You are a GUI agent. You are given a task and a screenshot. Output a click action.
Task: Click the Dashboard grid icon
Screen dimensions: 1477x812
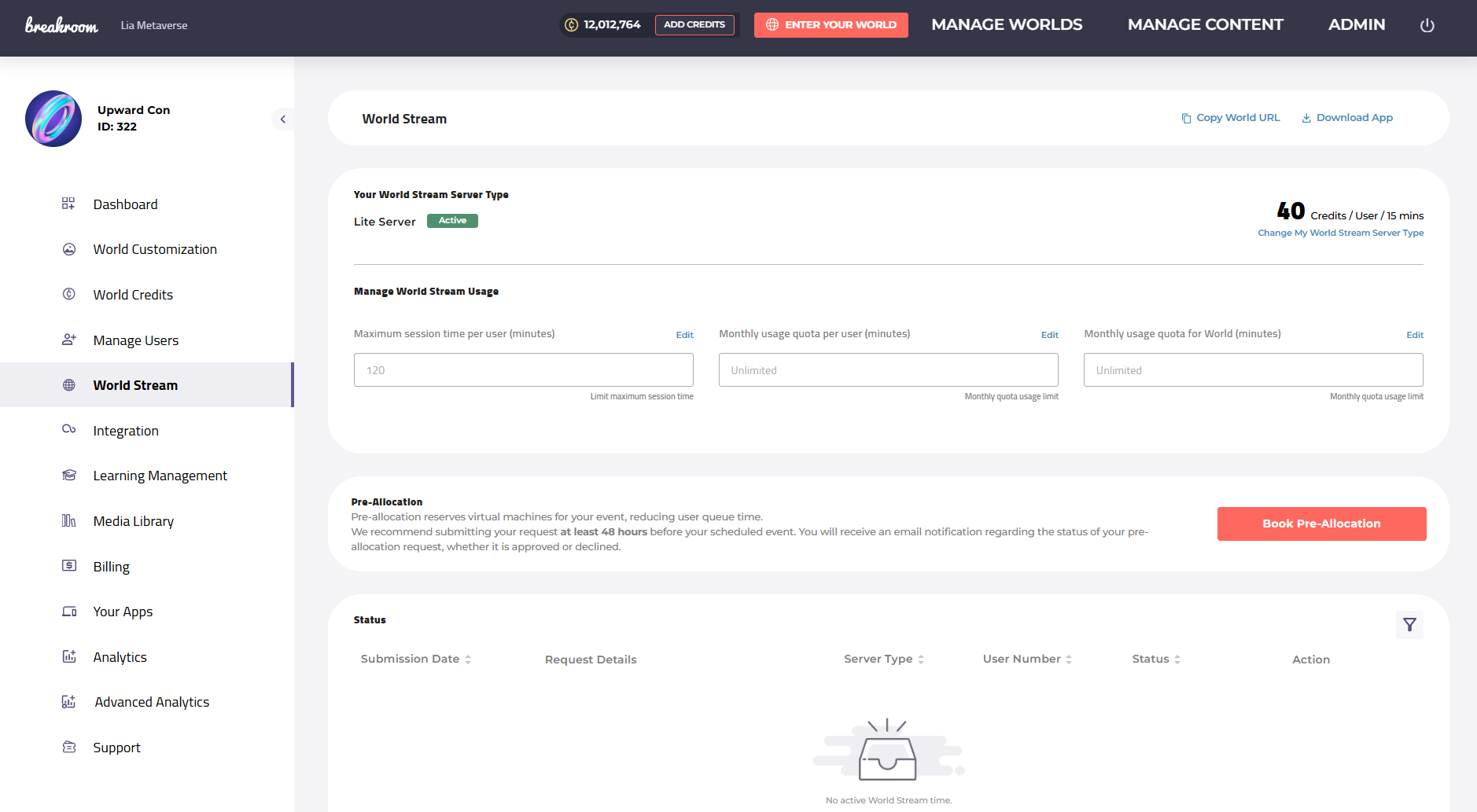68,204
